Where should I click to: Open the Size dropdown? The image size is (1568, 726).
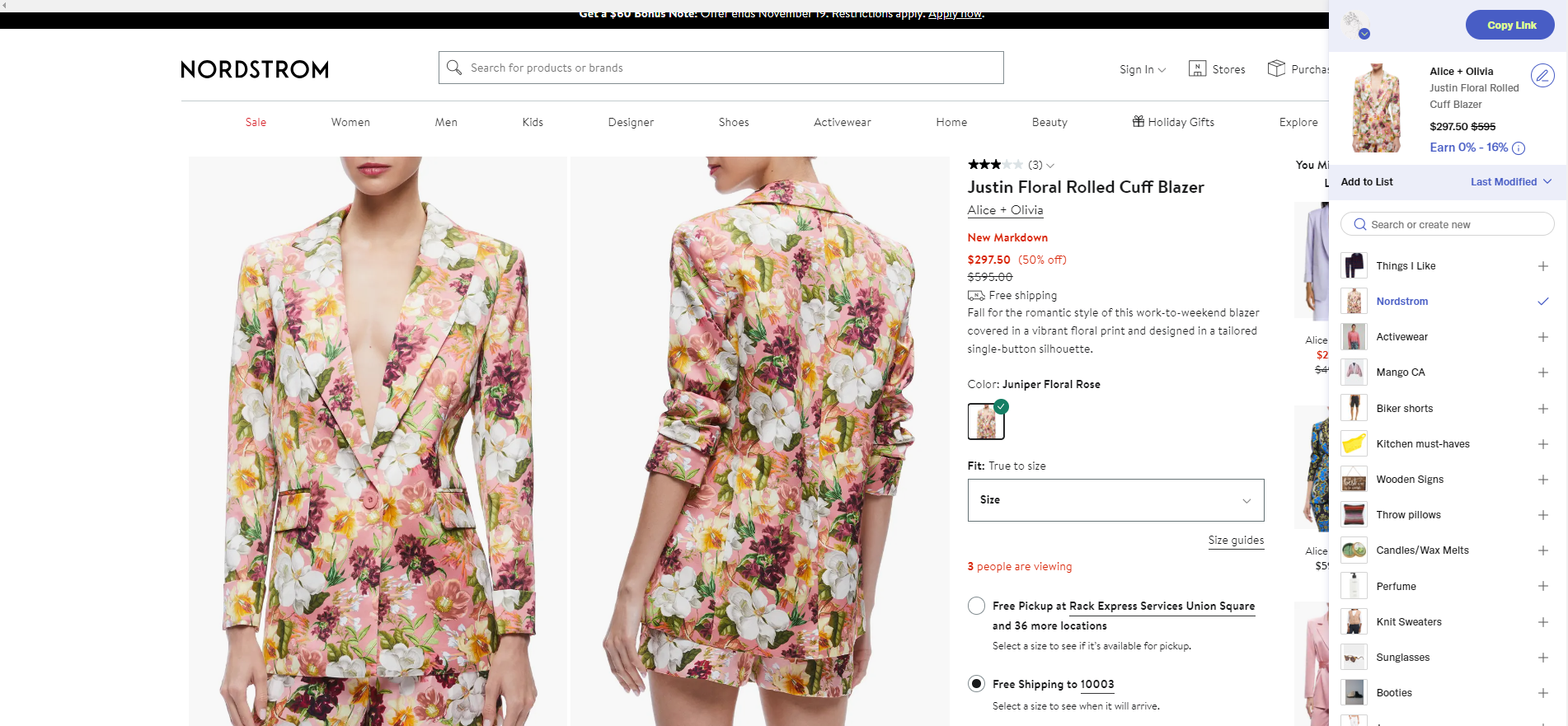click(1115, 500)
